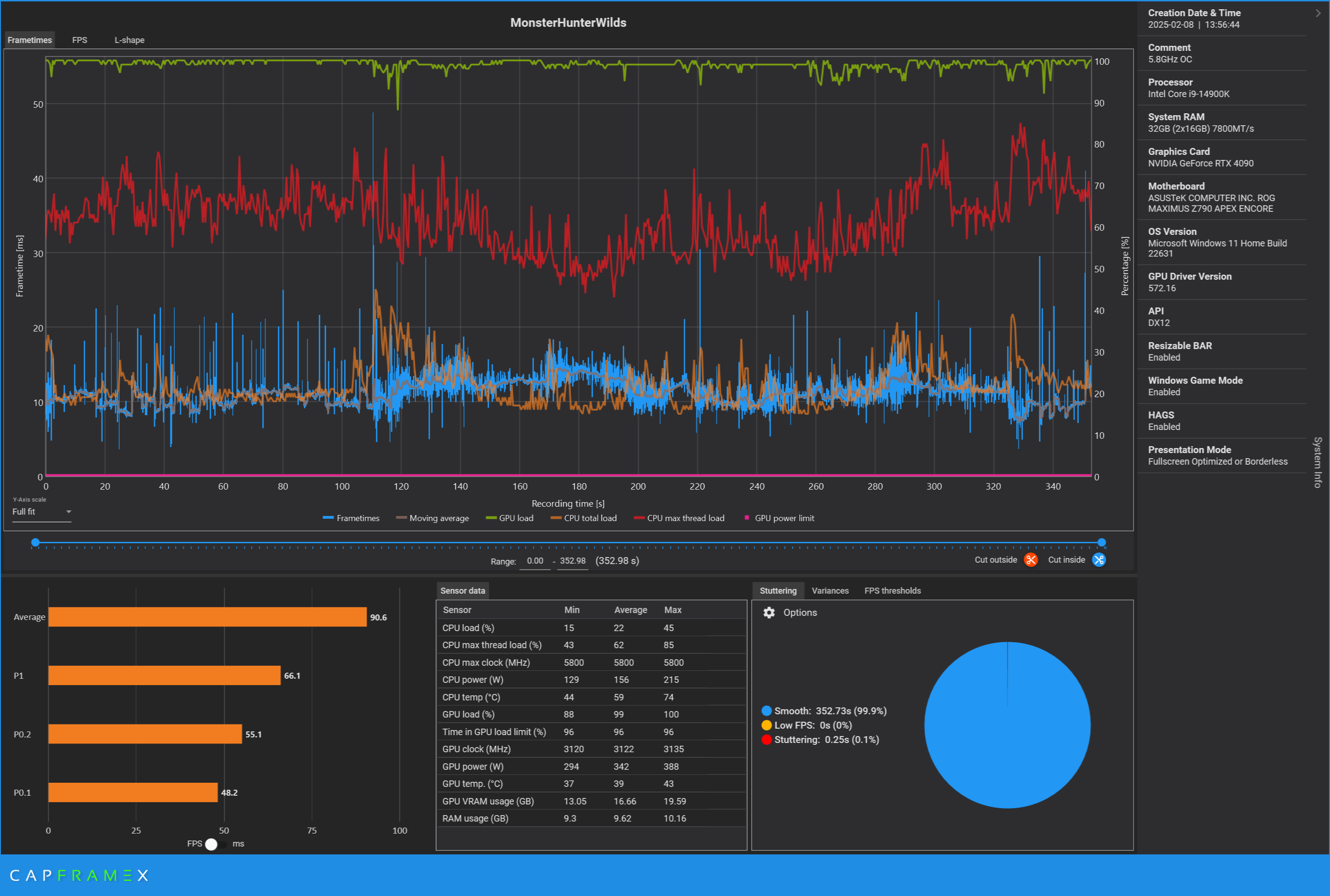Click the CapFrameX logo
Viewport: 1330px width, 896px height.
tap(79, 876)
